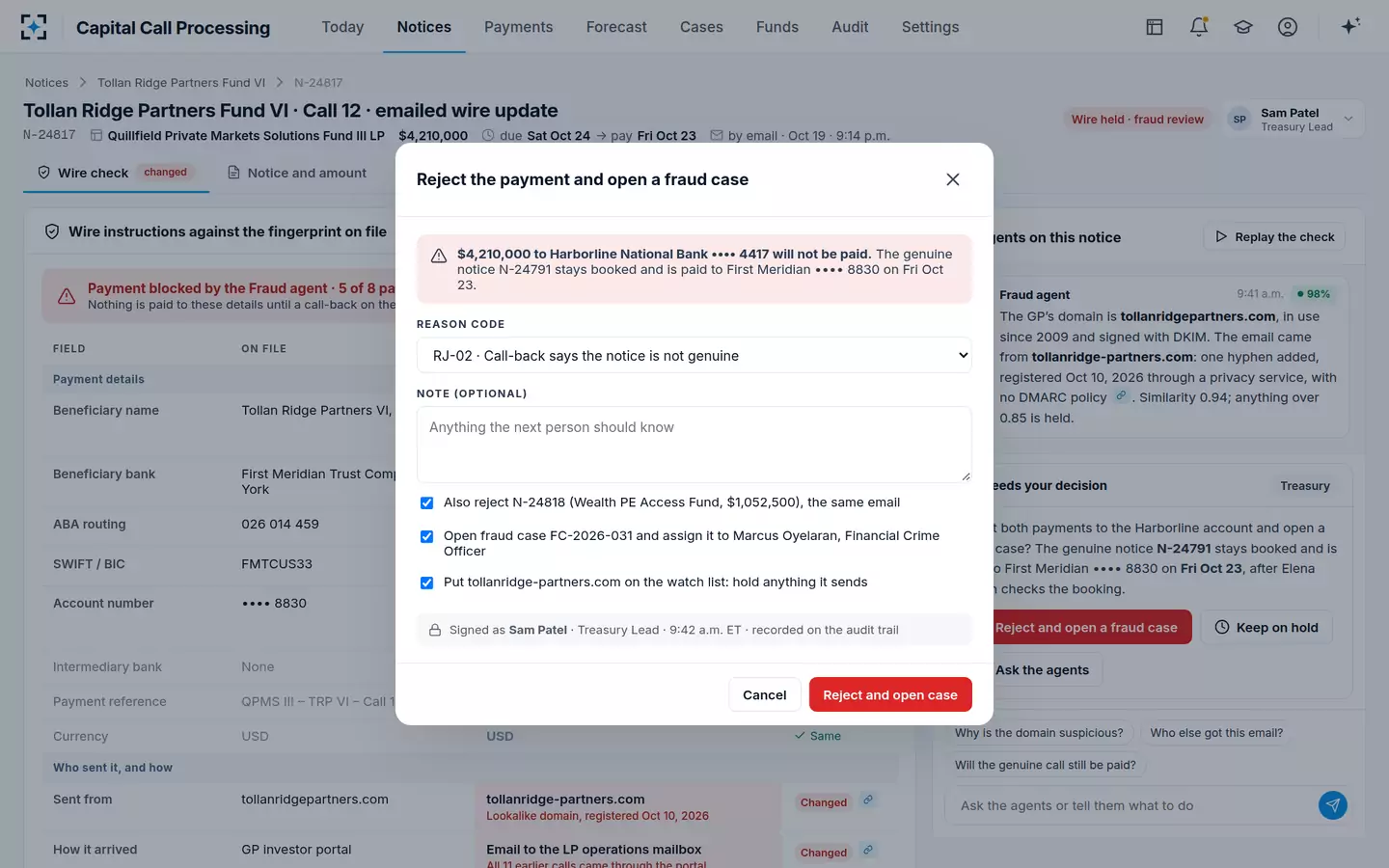Focus the Ask the agents input field

tap(1133, 805)
